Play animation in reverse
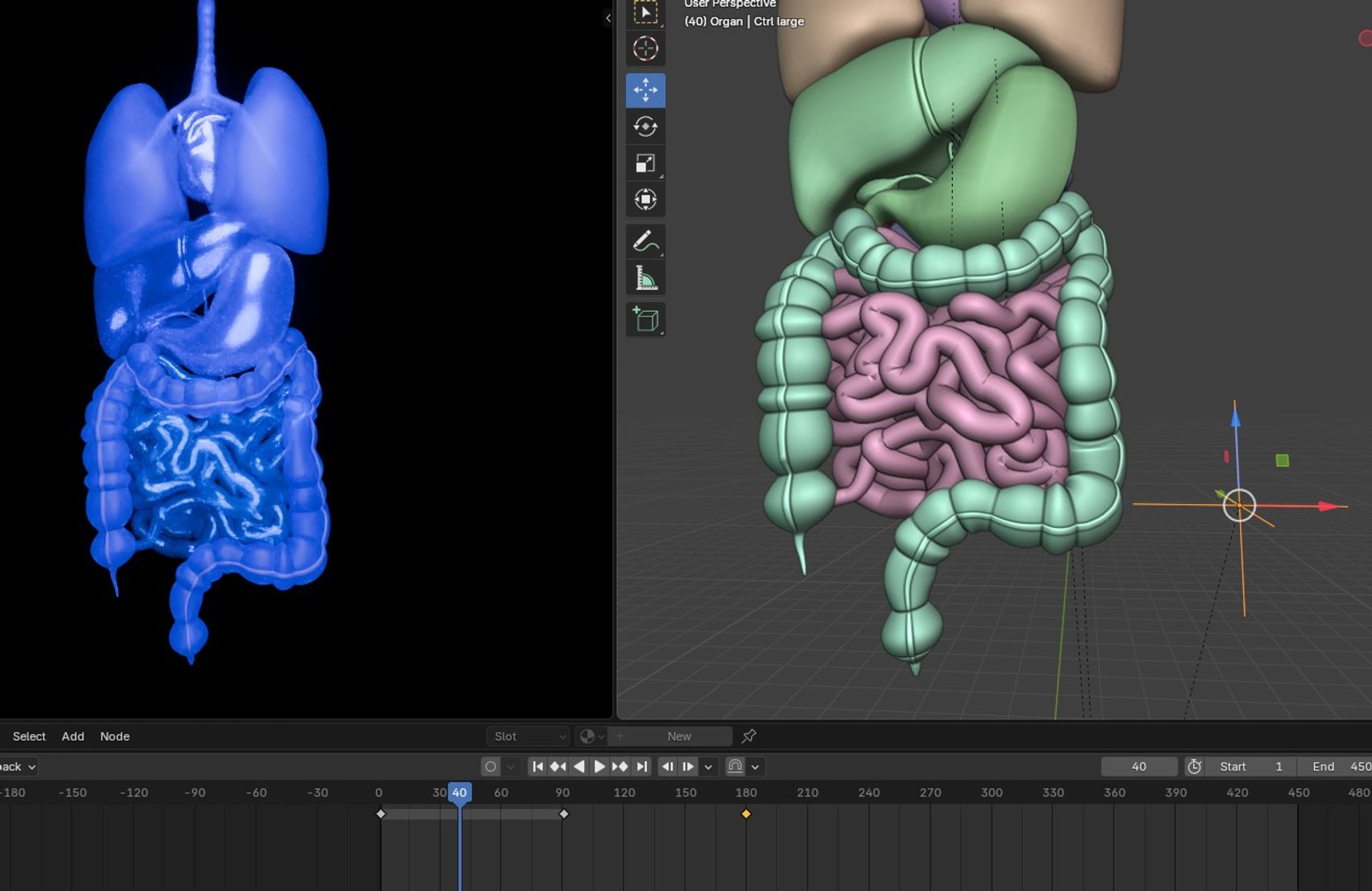The width and height of the screenshot is (1372, 891). click(579, 766)
